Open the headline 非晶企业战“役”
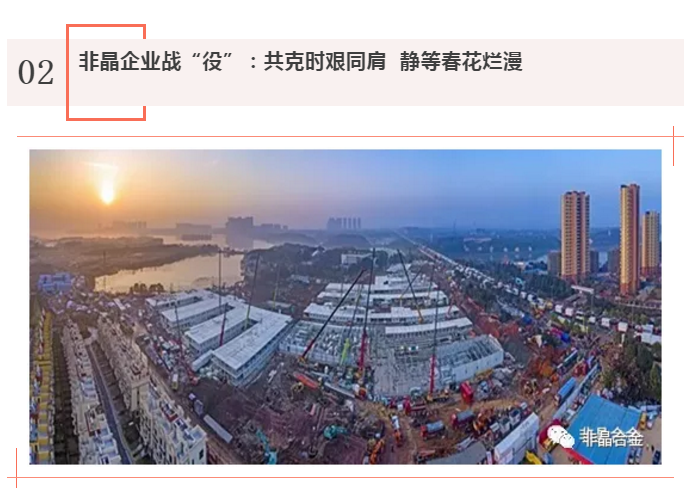Image resolution: width=691 pixels, height=494 pixels. (x=156, y=61)
